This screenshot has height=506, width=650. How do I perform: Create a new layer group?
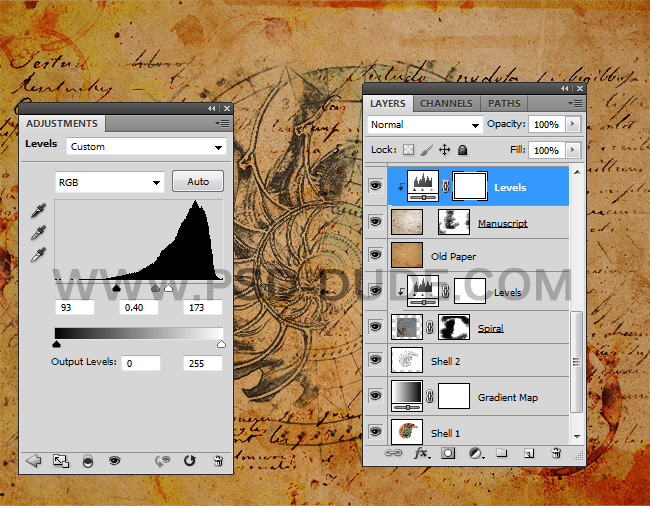(x=502, y=453)
